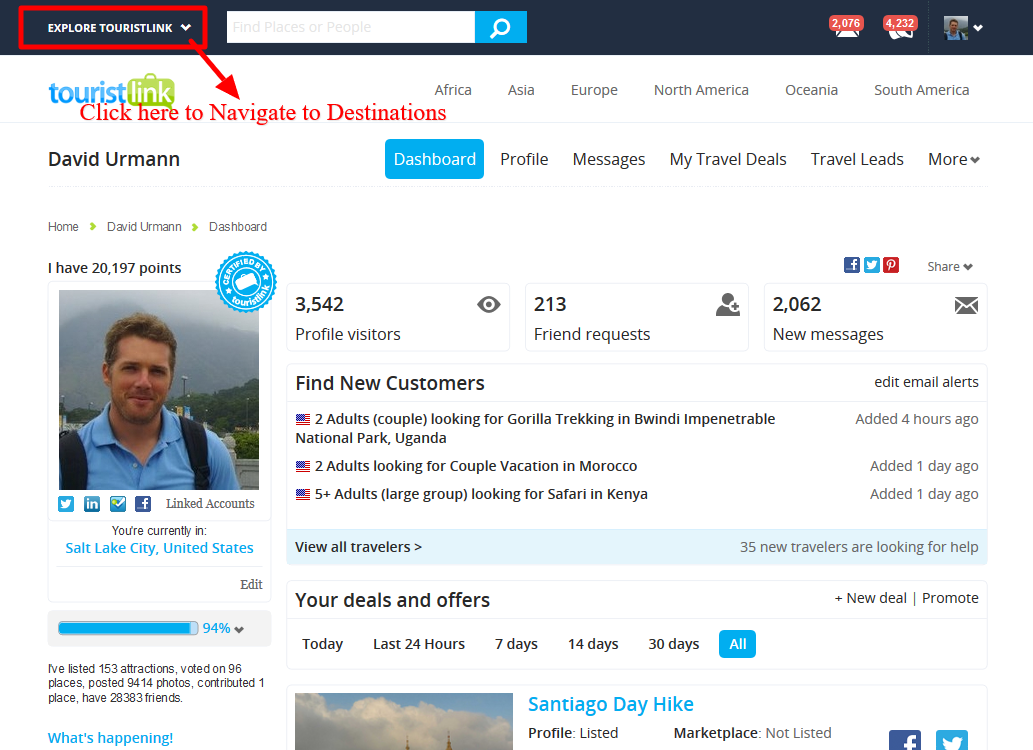Open the Couple Vacation in Morocco request

click(x=476, y=466)
